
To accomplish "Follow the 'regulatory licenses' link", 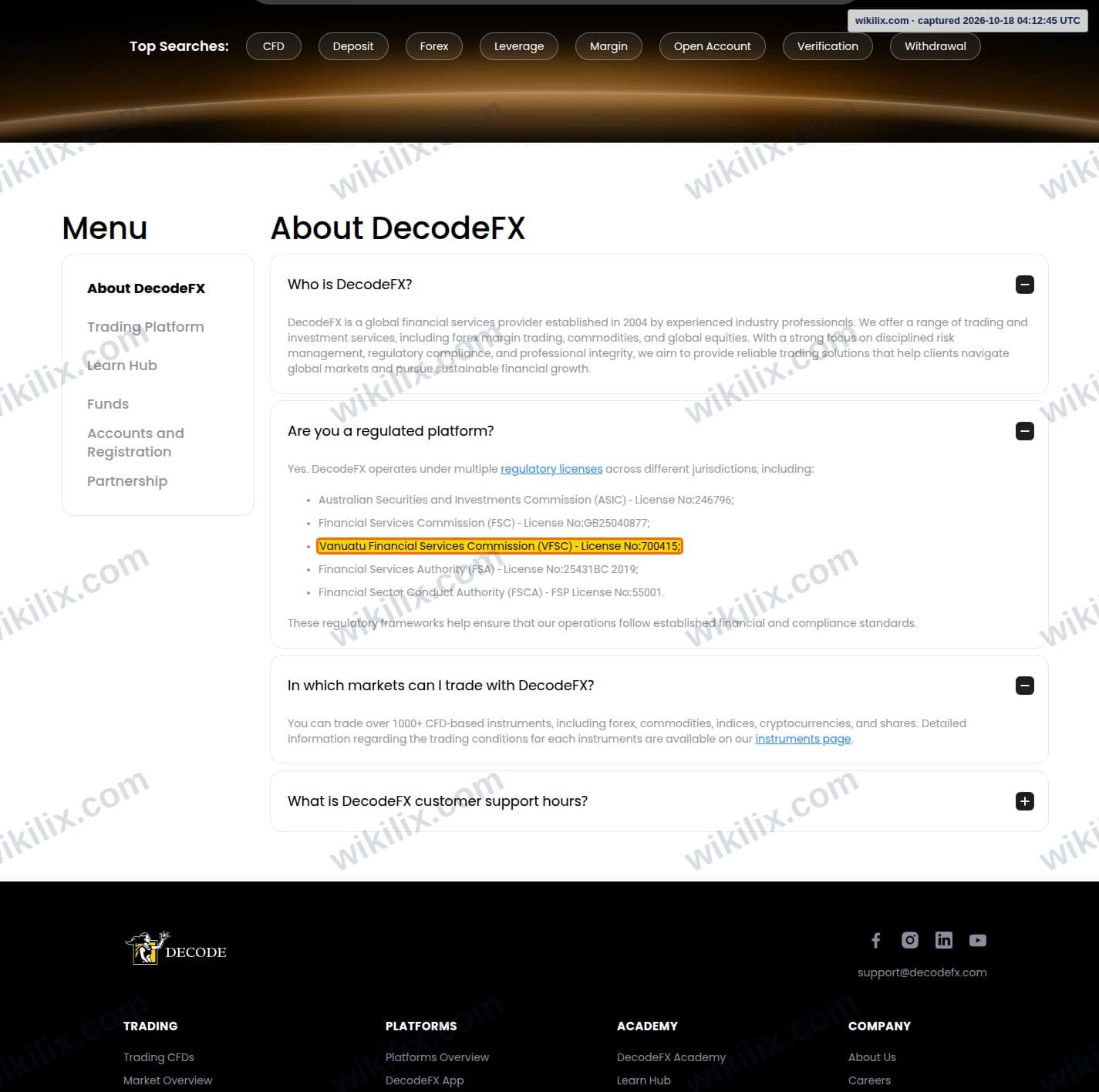I will (551, 469).
